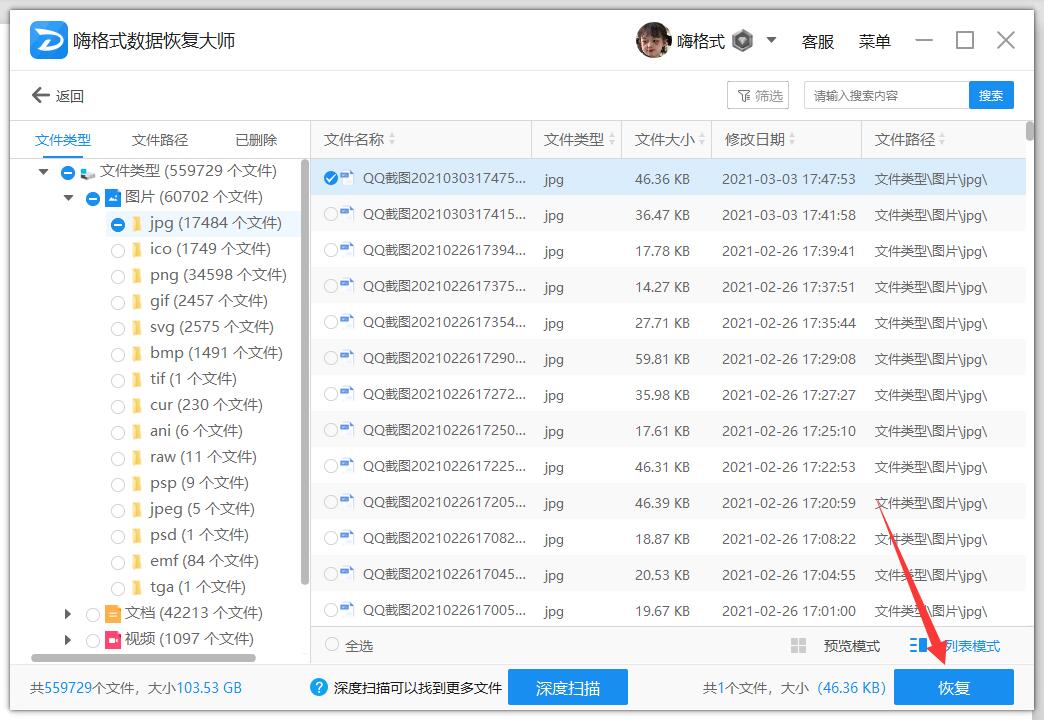Viewport: 1044px width, 720px height.
Task: Switch to the 文件类型 tab
Action: coord(63,140)
